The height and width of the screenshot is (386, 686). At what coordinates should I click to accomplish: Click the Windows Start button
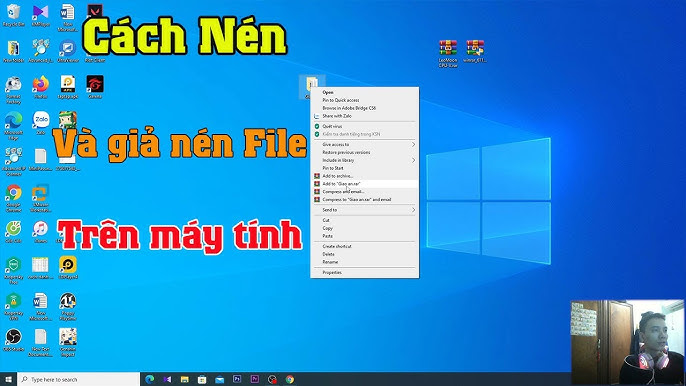click(x=8, y=379)
